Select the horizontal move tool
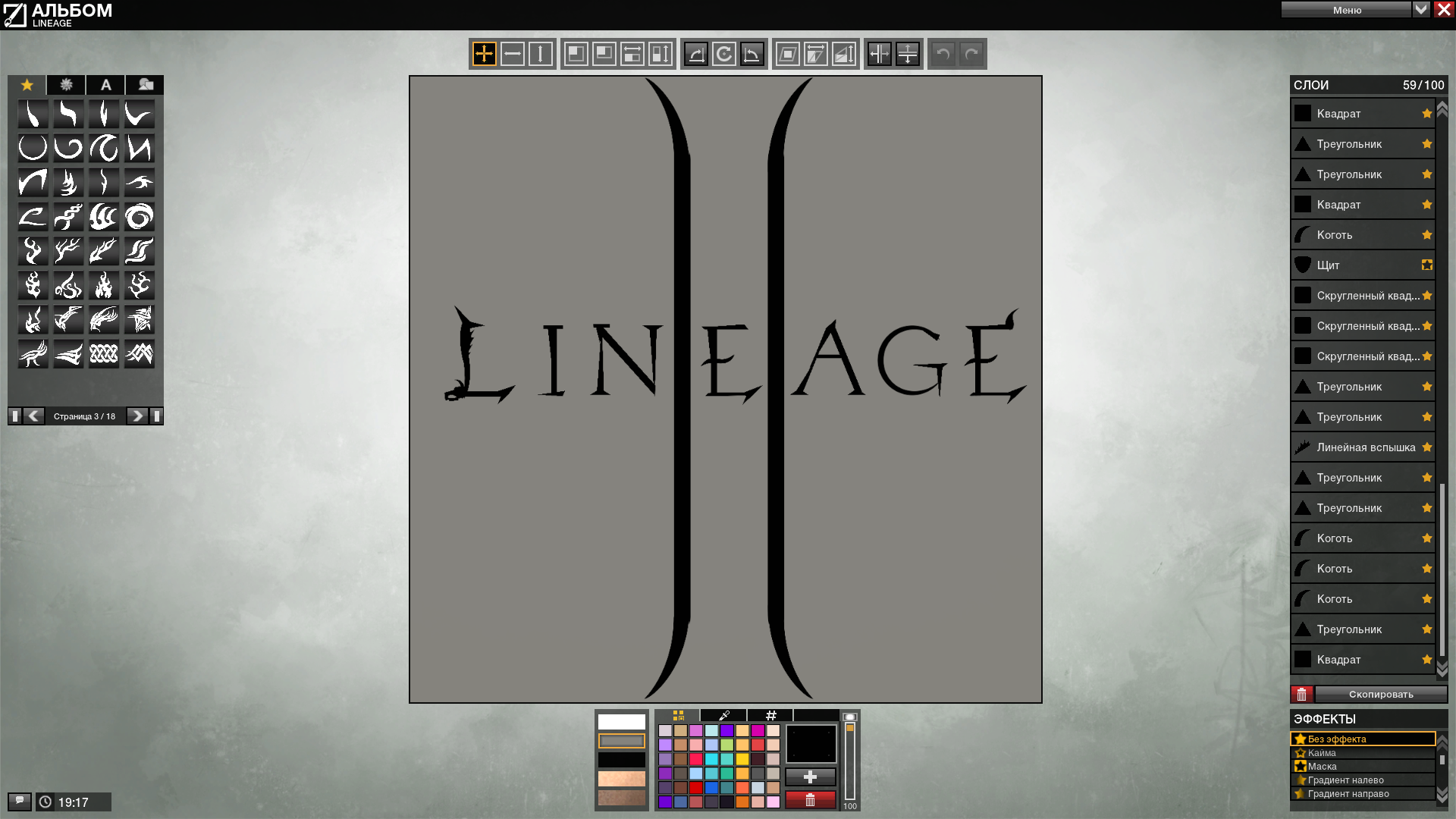The image size is (1456, 819). pyautogui.click(x=513, y=54)
